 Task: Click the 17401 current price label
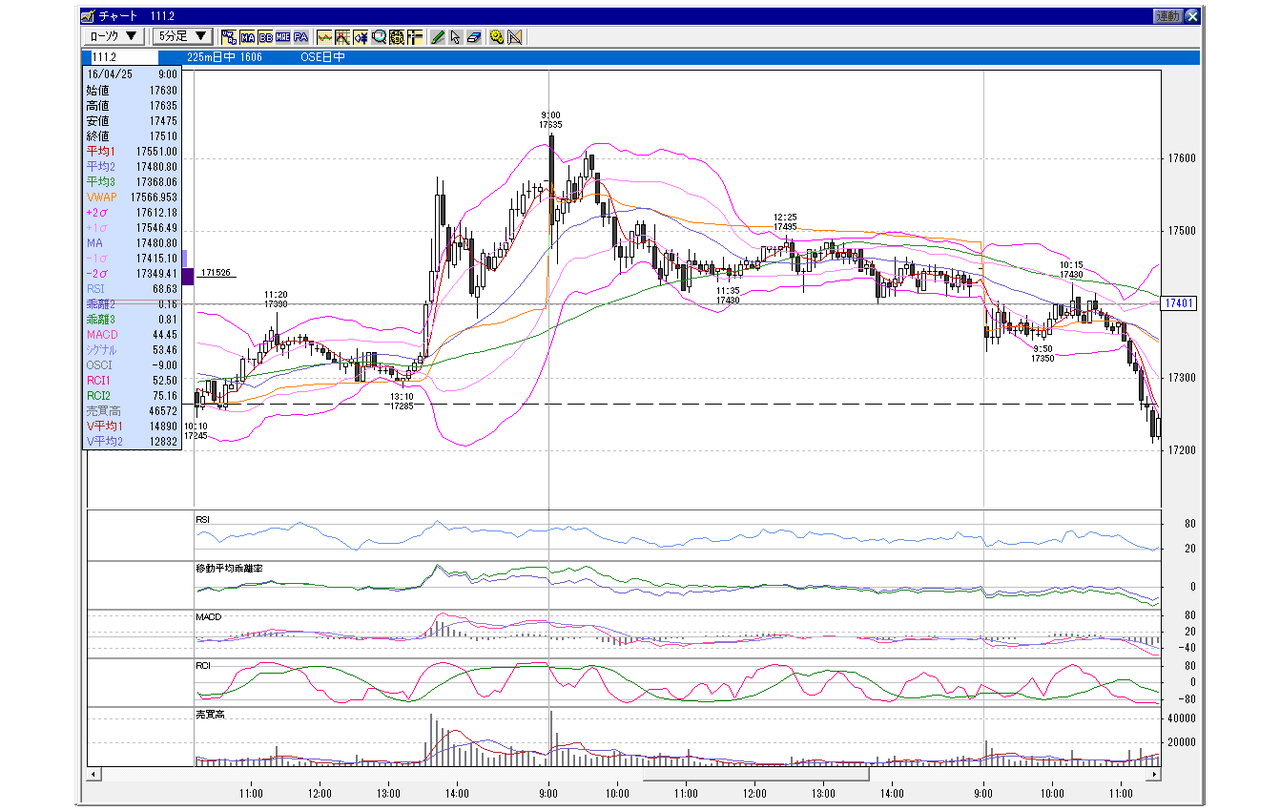[1183, 303]
